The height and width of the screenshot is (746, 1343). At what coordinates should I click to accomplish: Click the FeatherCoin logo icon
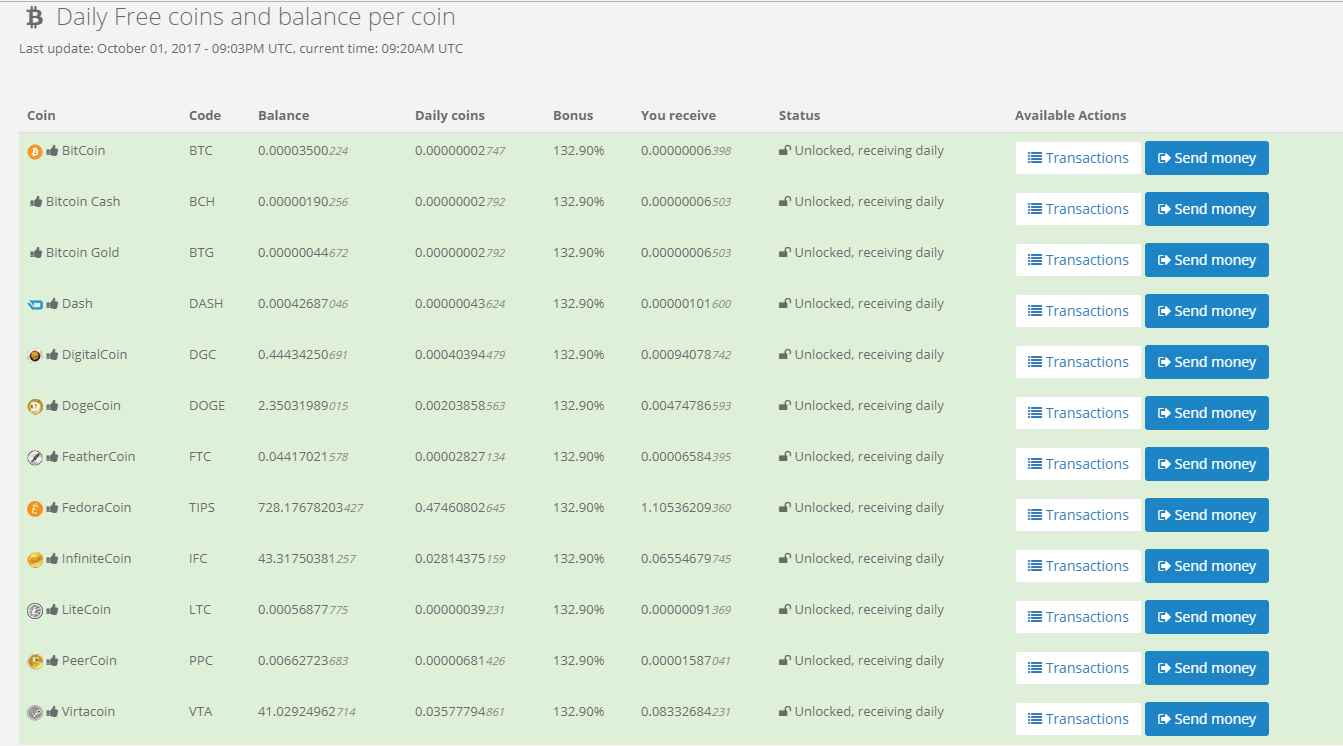35,458
